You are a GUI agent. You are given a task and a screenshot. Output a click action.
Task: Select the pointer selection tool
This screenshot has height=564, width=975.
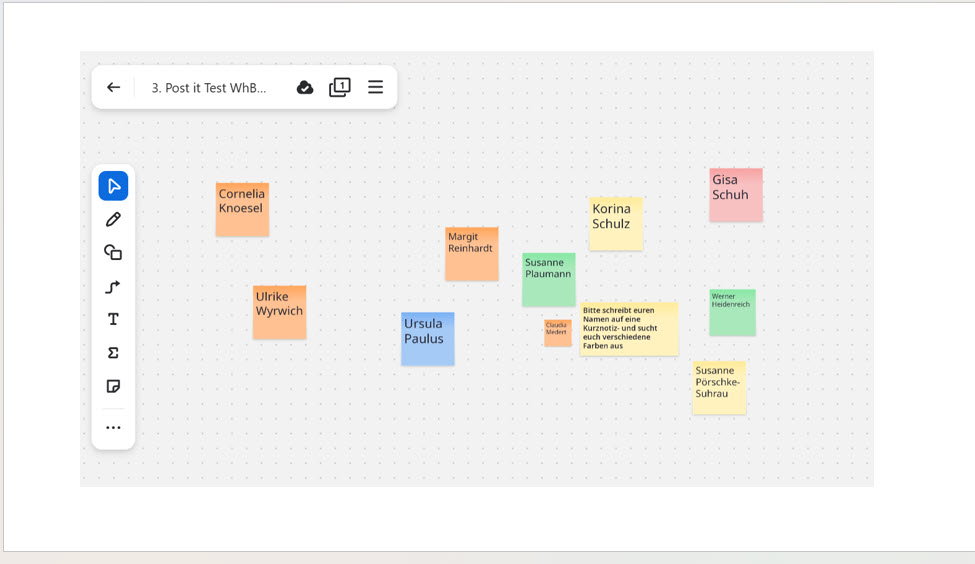pyautogui.click(x=113, y=186)
